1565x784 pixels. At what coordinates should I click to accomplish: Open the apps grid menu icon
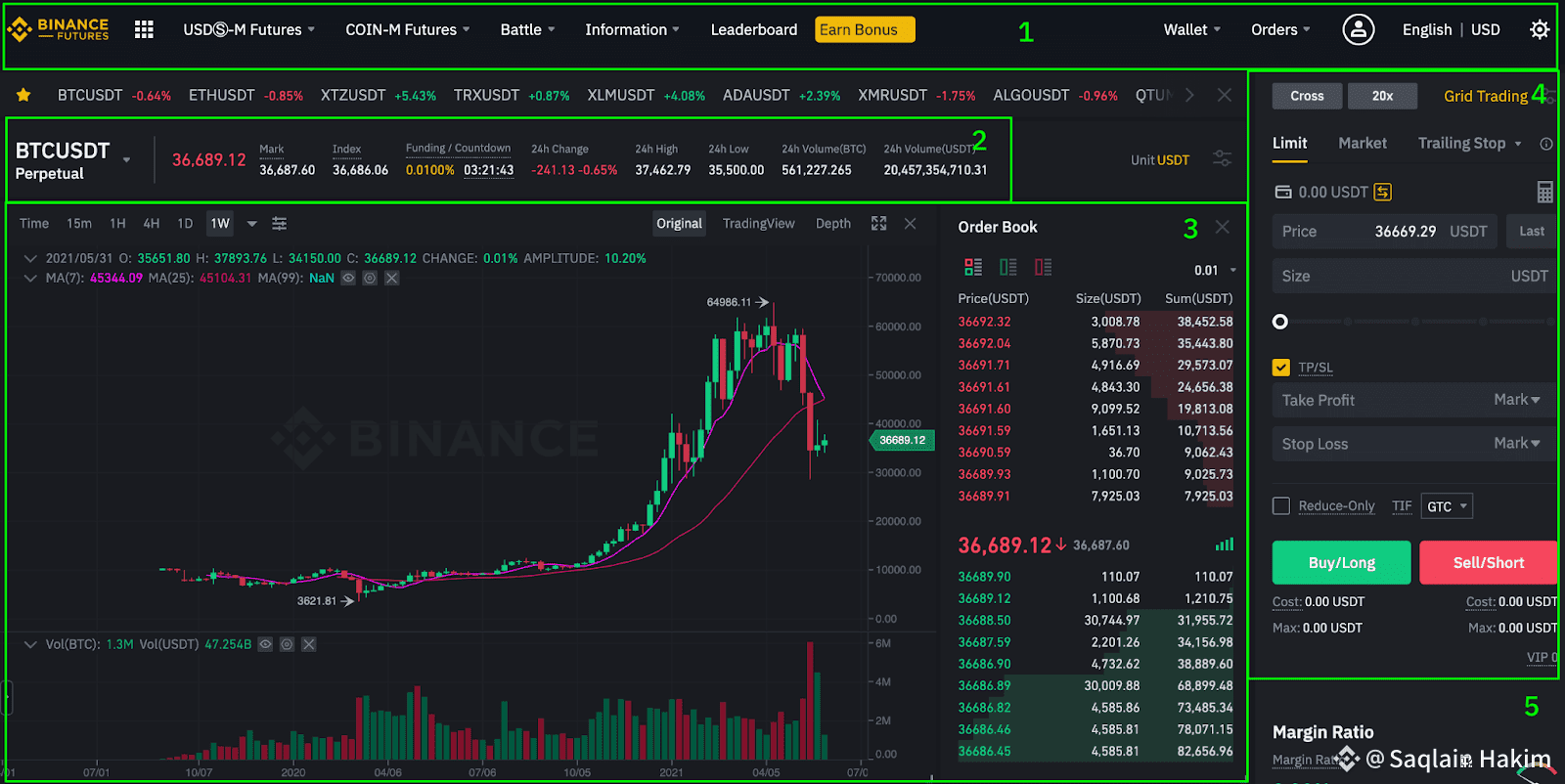pyautogui.click(x=144, y=29)
